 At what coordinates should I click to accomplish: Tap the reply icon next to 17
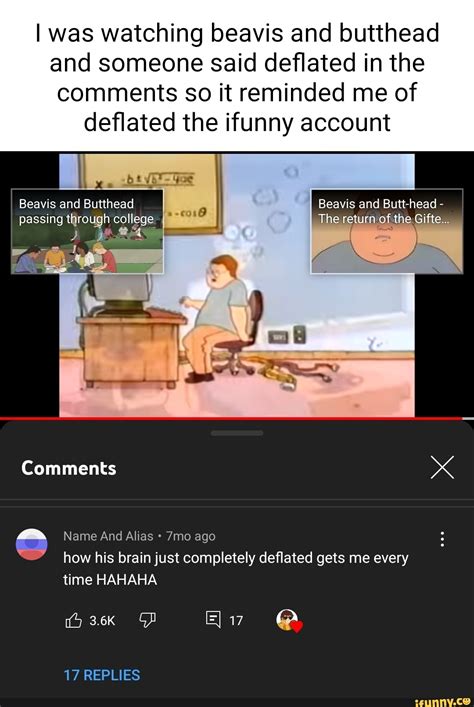[213, 620]
